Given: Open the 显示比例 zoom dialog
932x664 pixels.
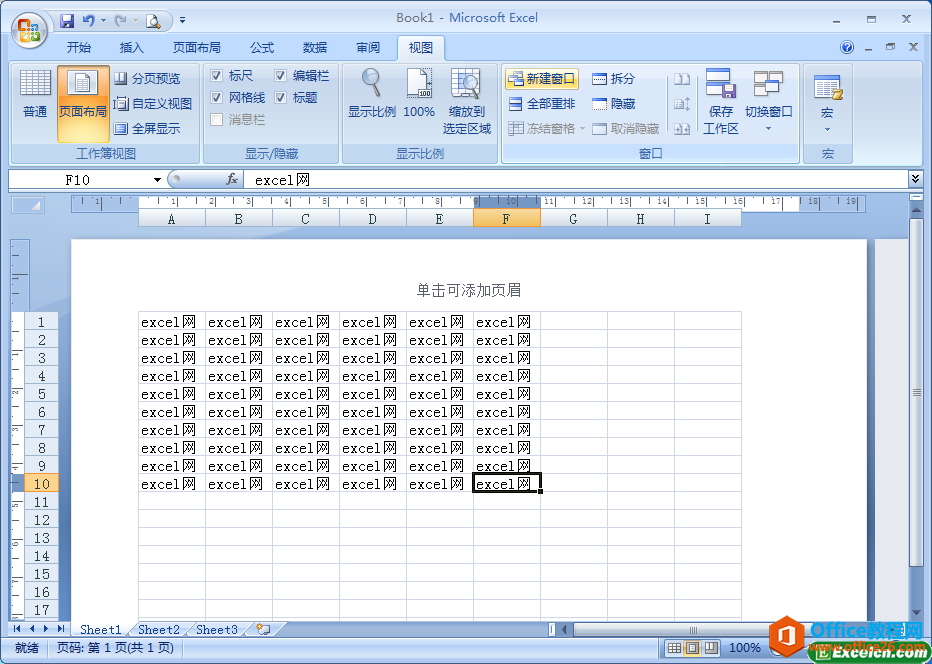Looking at the screenshot, I should [x=370, y=95].
